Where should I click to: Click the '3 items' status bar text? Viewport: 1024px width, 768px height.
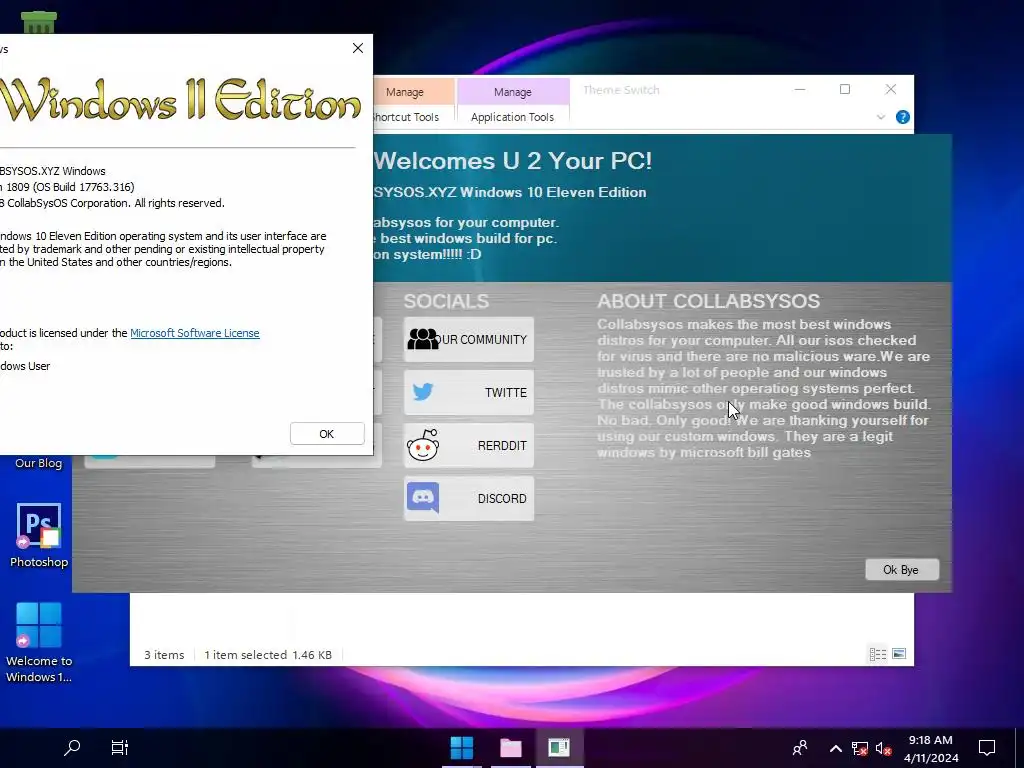165,655
